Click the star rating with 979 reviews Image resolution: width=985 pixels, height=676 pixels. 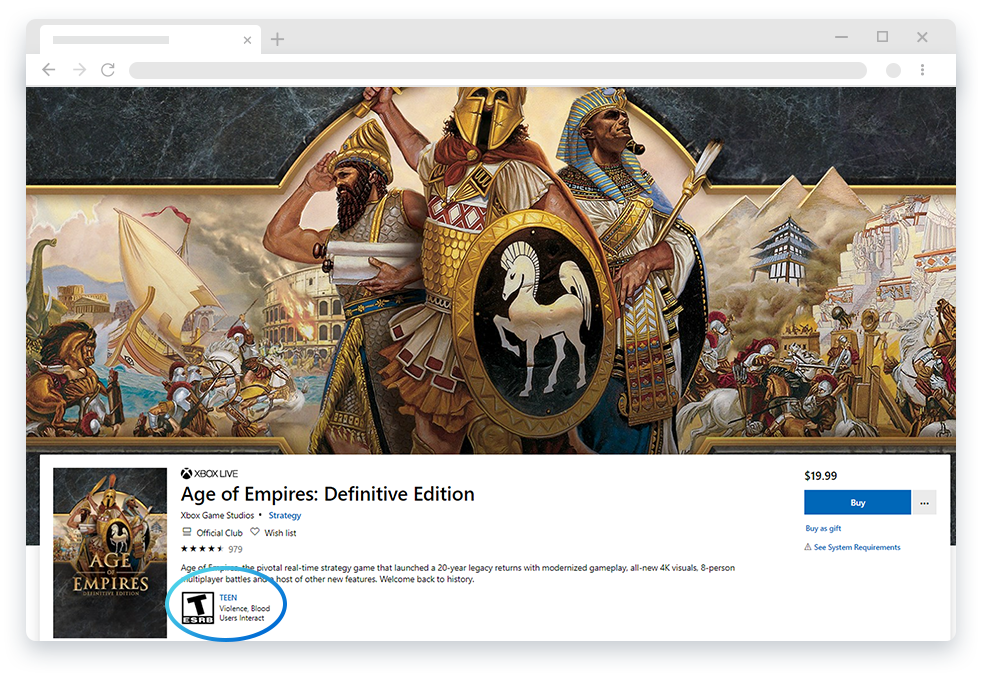click(212, 549)
